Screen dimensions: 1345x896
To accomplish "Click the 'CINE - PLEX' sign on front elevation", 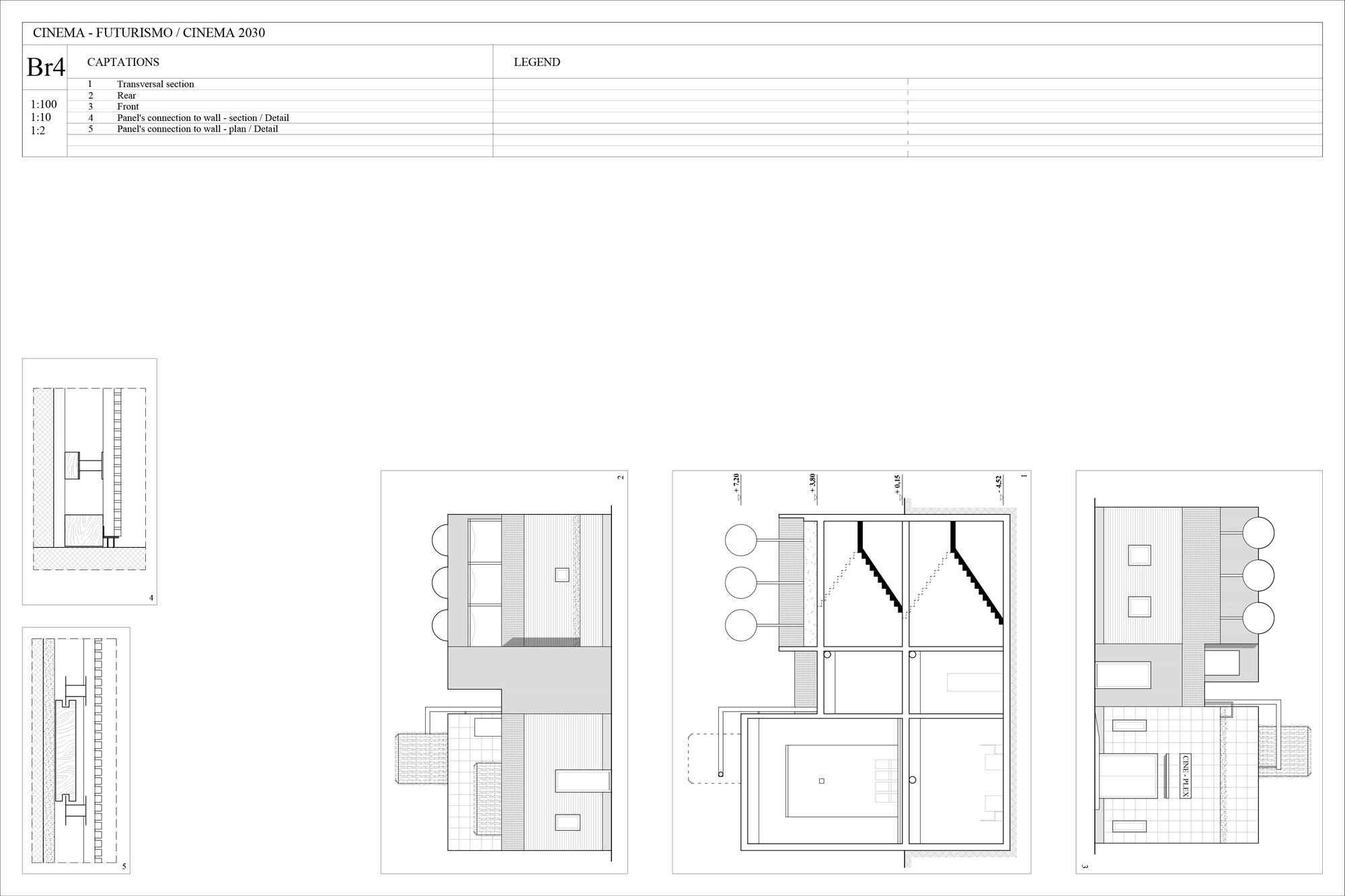I will pyautogui.click(x=1186, y=776).
